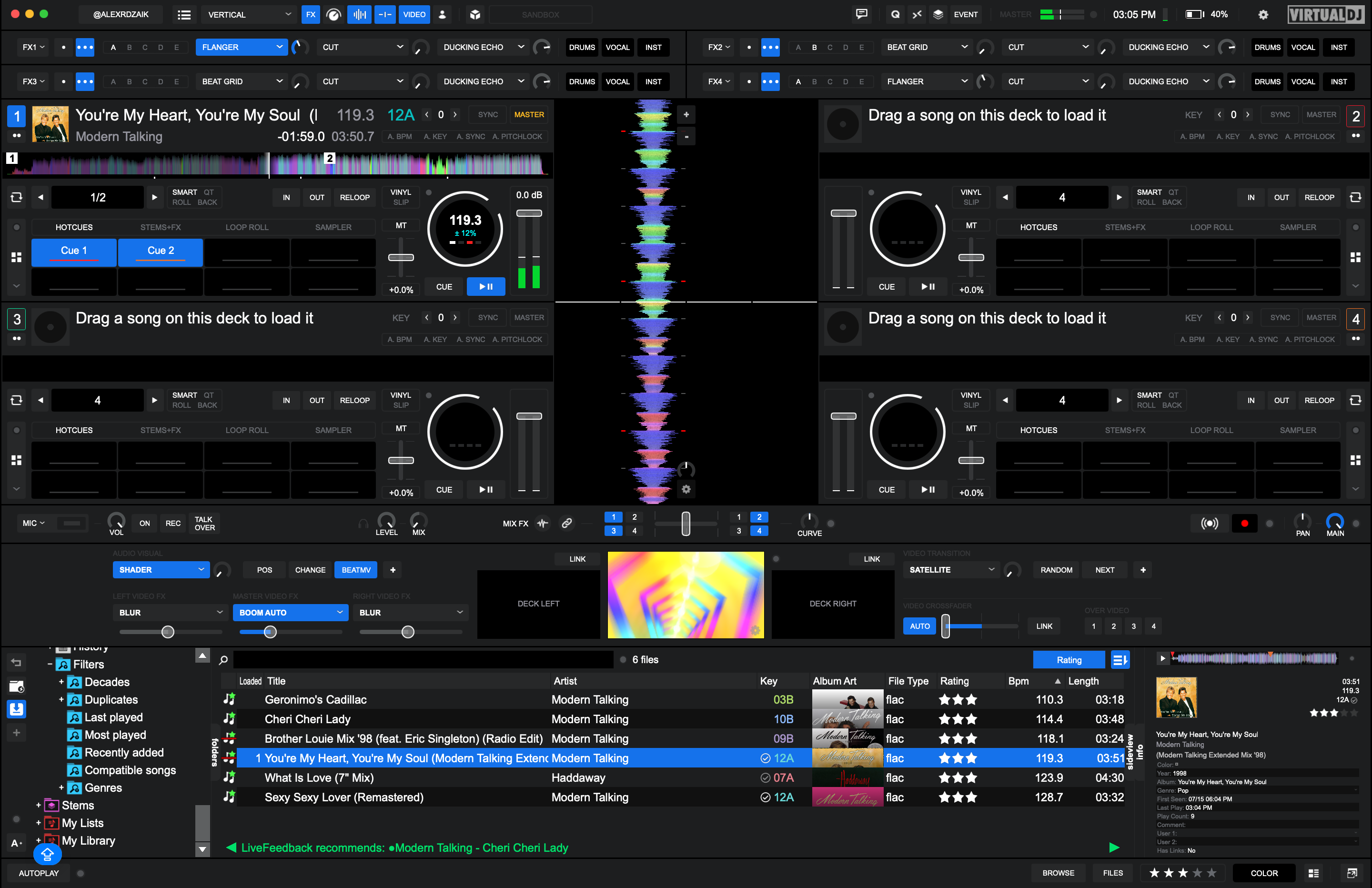Viewport: 1372px width, 888px height.
Task: Open the MIC source dropdown
Action: (x=33, y=523)
